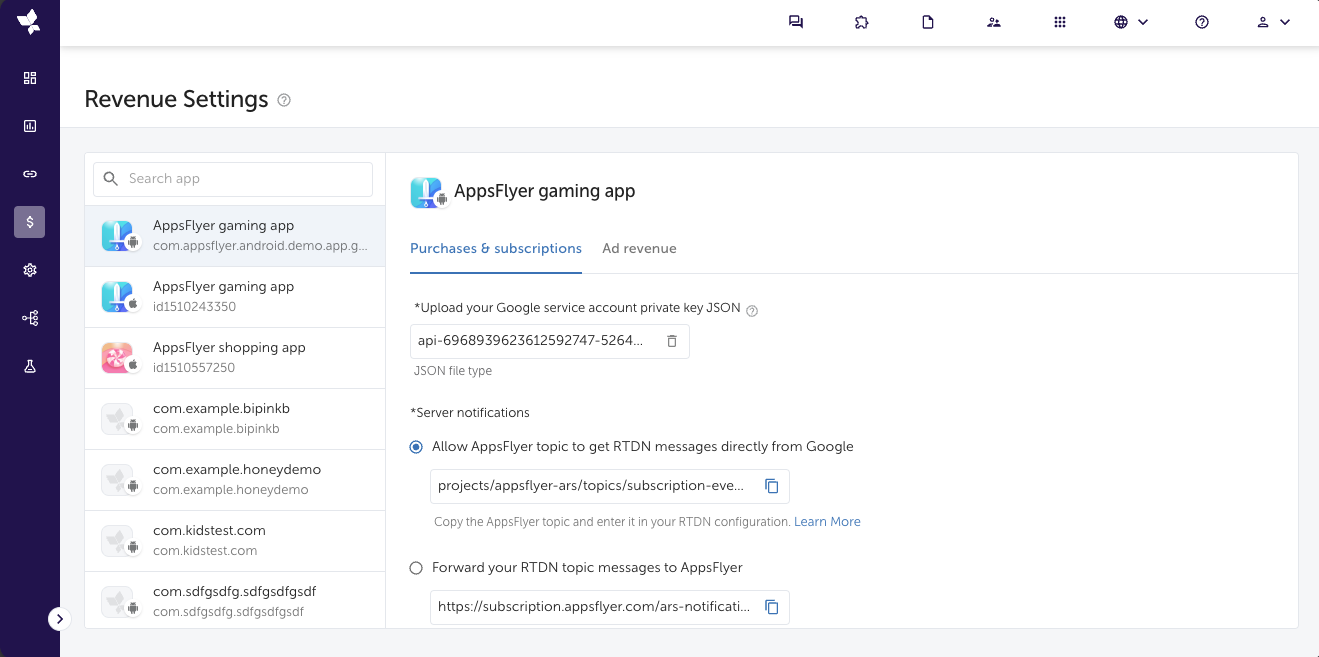1319x657 pixels.
Task: Open the chat messages icon in top bar
Action: coord(796,22)
